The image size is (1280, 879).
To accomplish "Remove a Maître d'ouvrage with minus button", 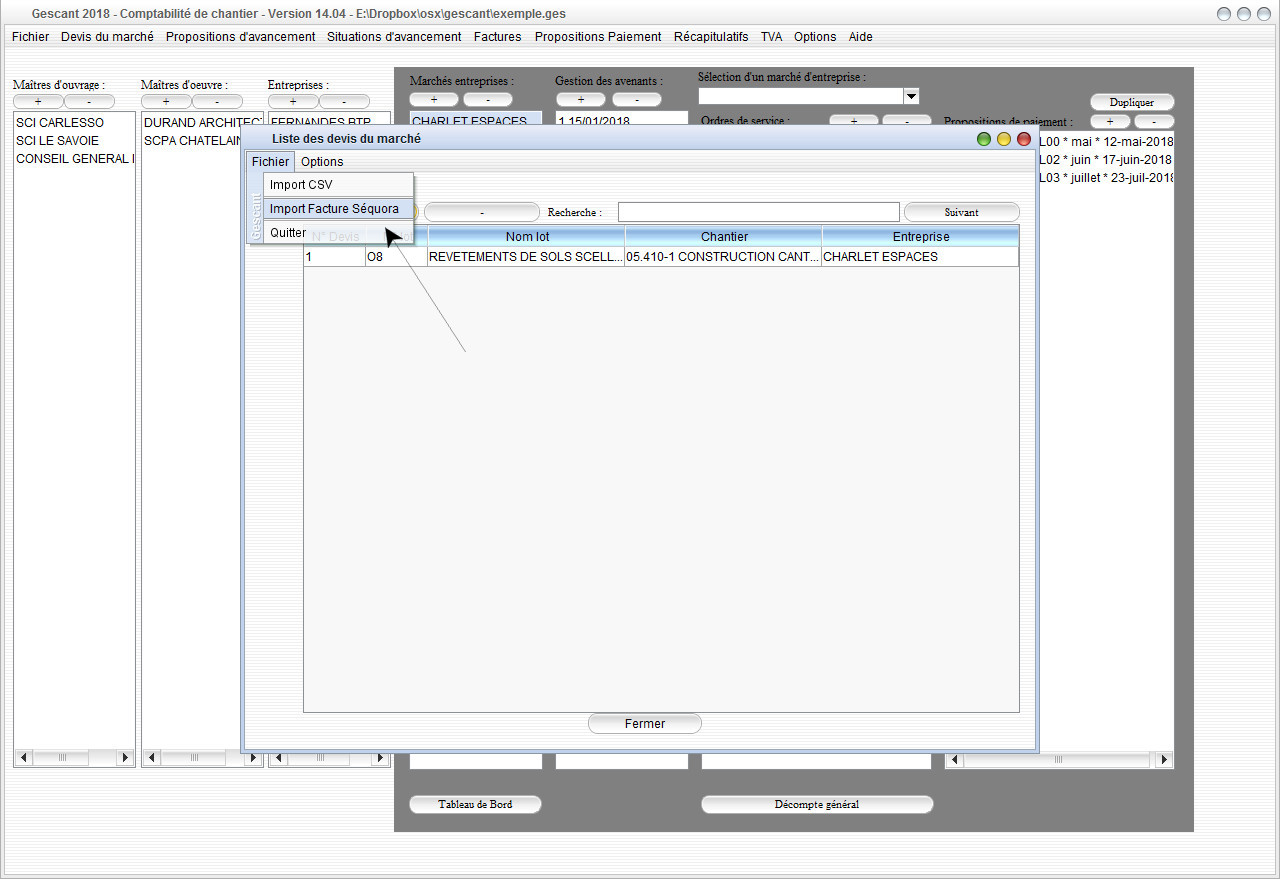I will pyautogui.click(x=89, y=101).
